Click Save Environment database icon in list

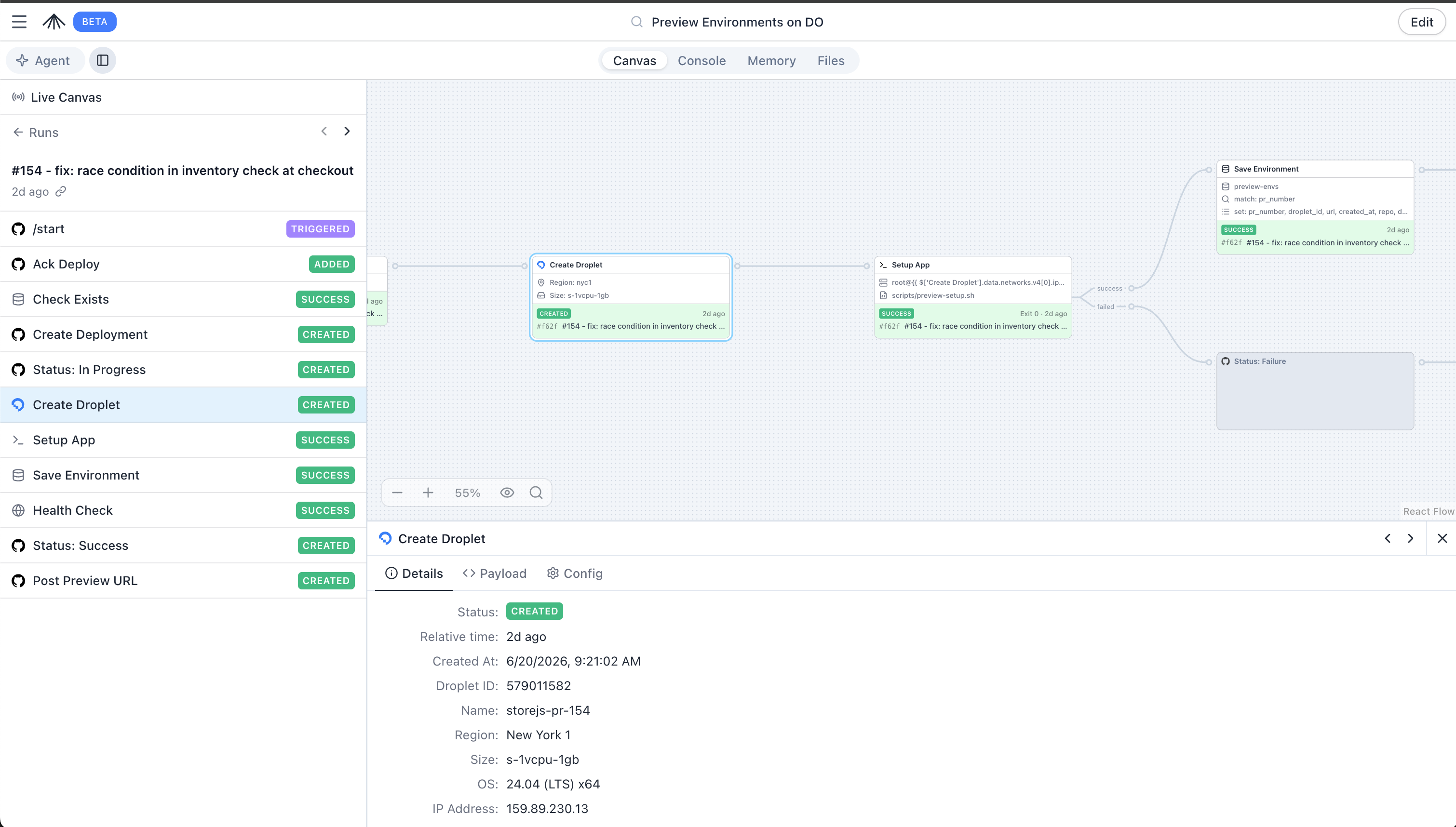point(18,475)
